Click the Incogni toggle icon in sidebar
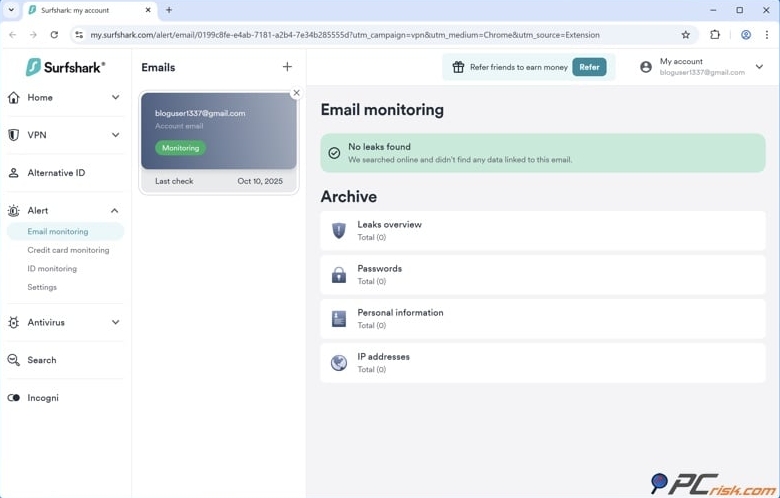This screenshot has height=498, width=780. [14, 398]
